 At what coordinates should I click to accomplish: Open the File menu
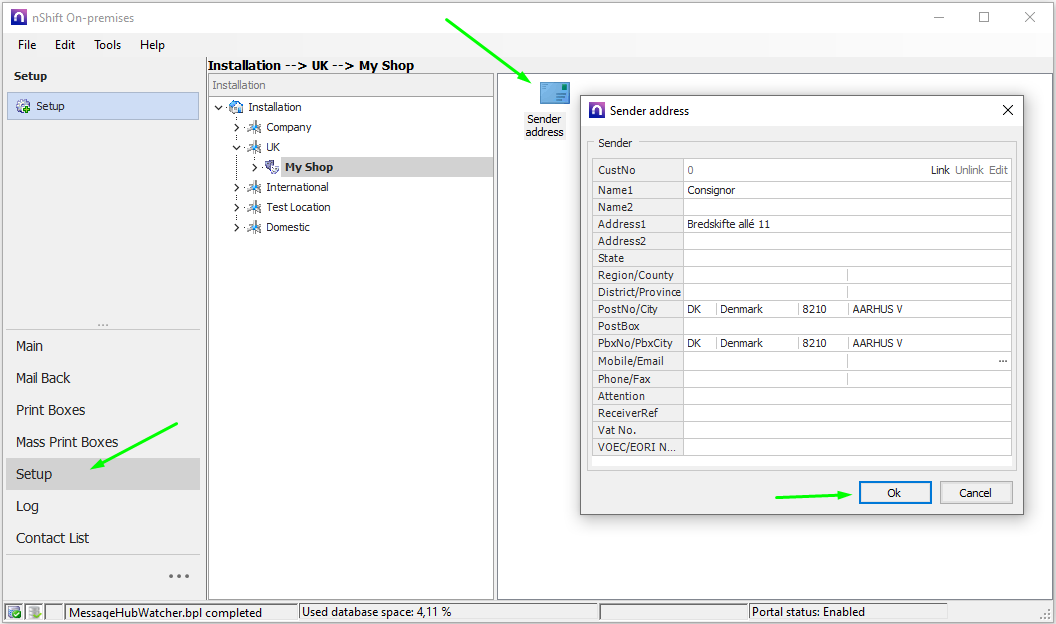27,45
